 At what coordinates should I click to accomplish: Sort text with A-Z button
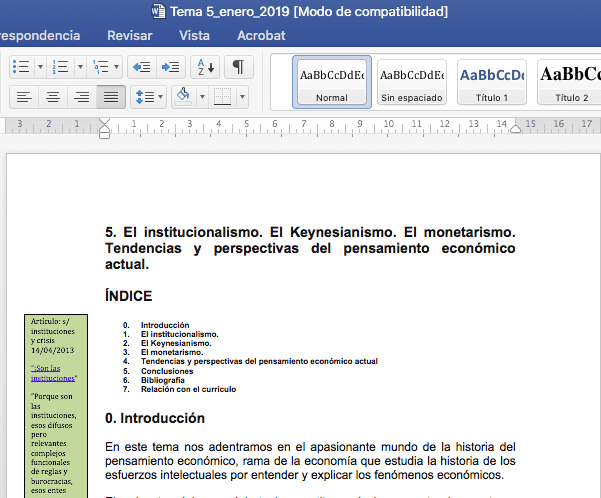[x=205, y=67]
